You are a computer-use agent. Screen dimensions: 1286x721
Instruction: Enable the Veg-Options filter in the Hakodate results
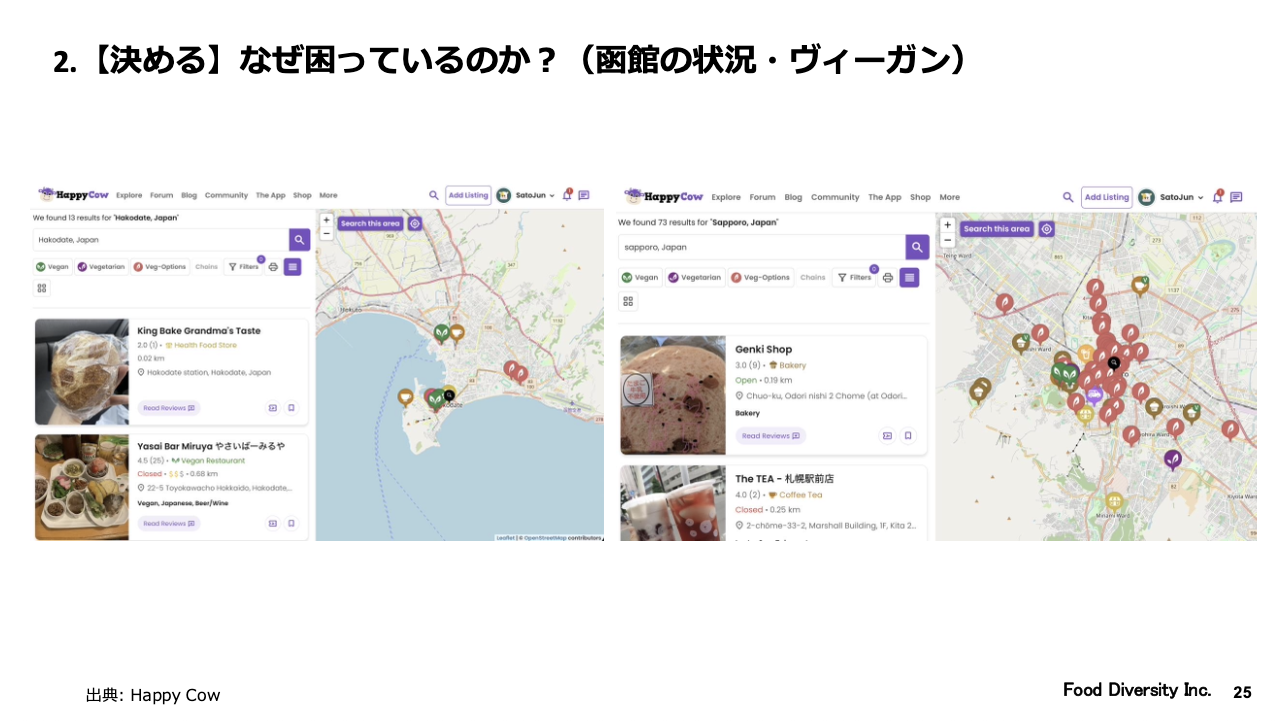coord(160,267)
